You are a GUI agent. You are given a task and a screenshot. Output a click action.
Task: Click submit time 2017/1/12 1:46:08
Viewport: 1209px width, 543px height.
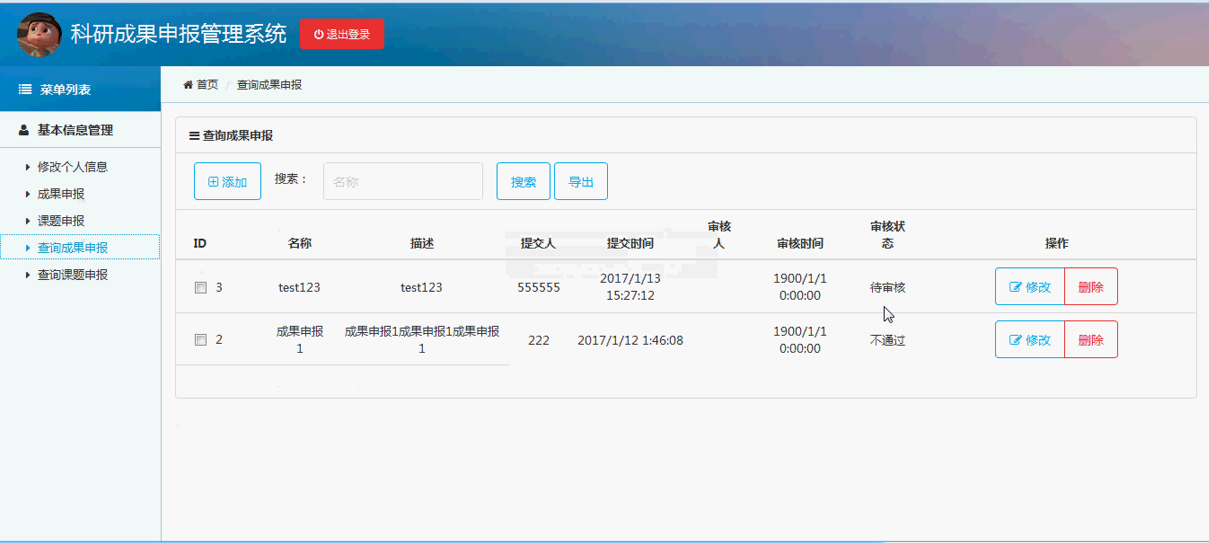(x=630, y=340)
